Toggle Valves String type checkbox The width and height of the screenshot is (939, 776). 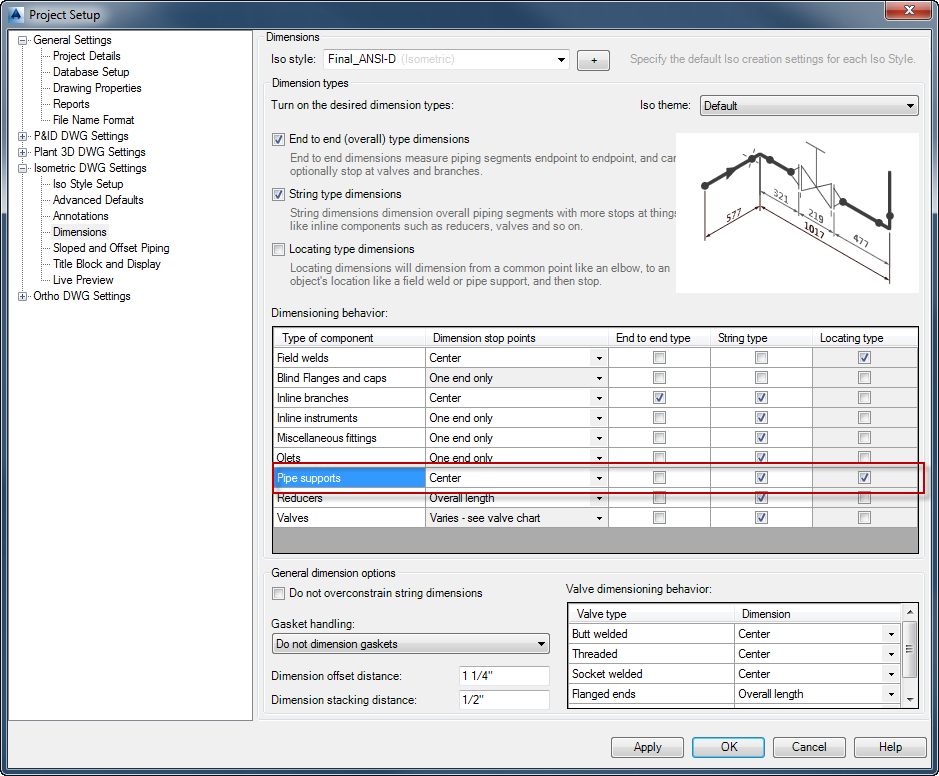[761, 517]
